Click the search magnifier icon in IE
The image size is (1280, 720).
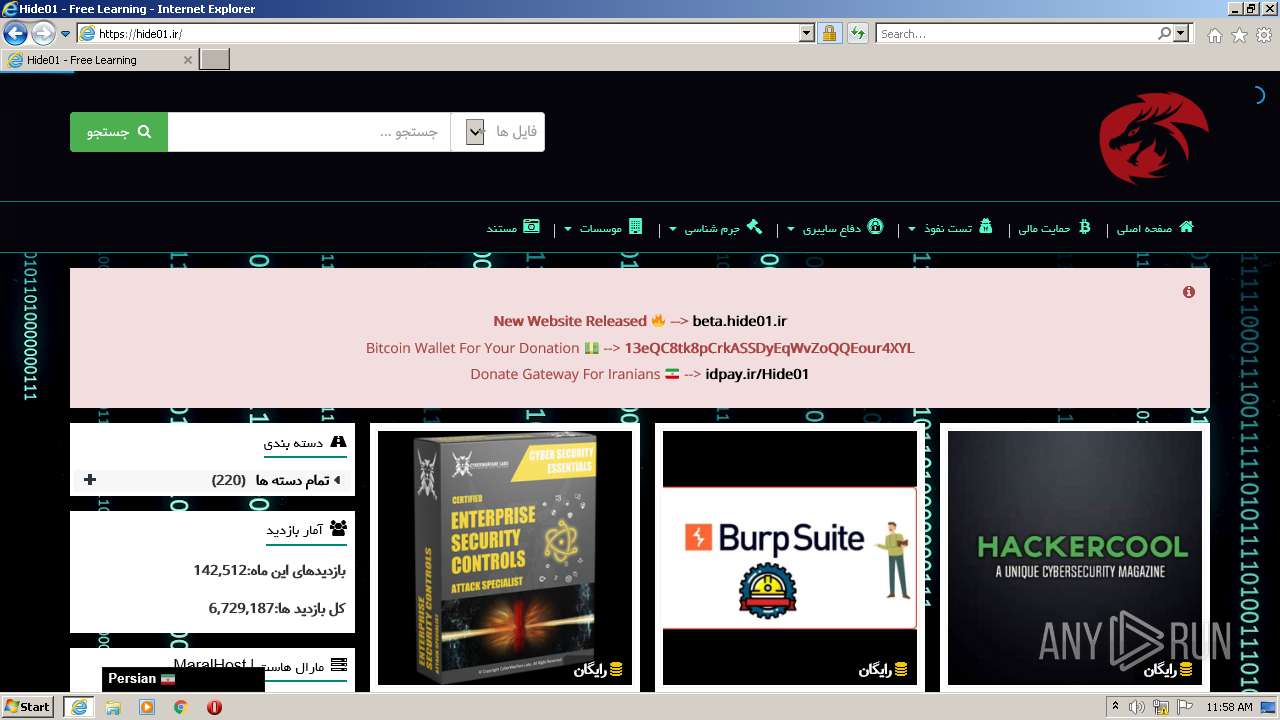1164,34
